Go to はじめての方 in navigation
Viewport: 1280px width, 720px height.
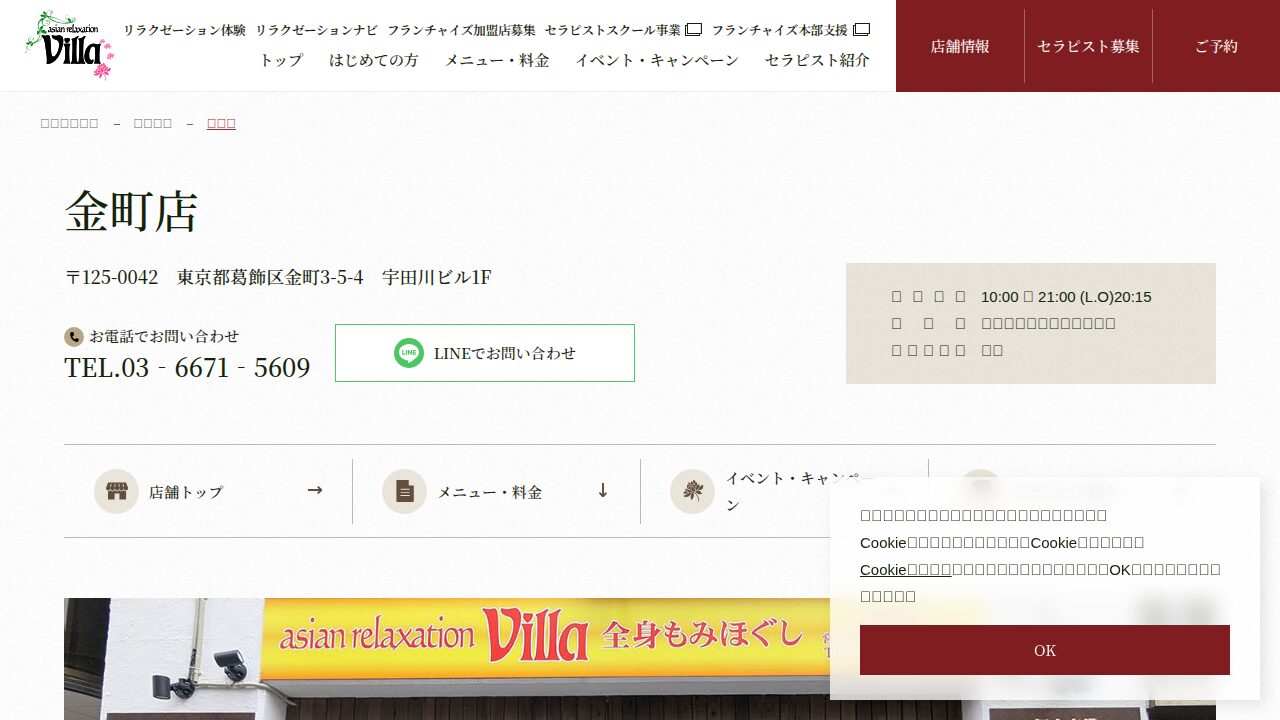pos(373,60)
